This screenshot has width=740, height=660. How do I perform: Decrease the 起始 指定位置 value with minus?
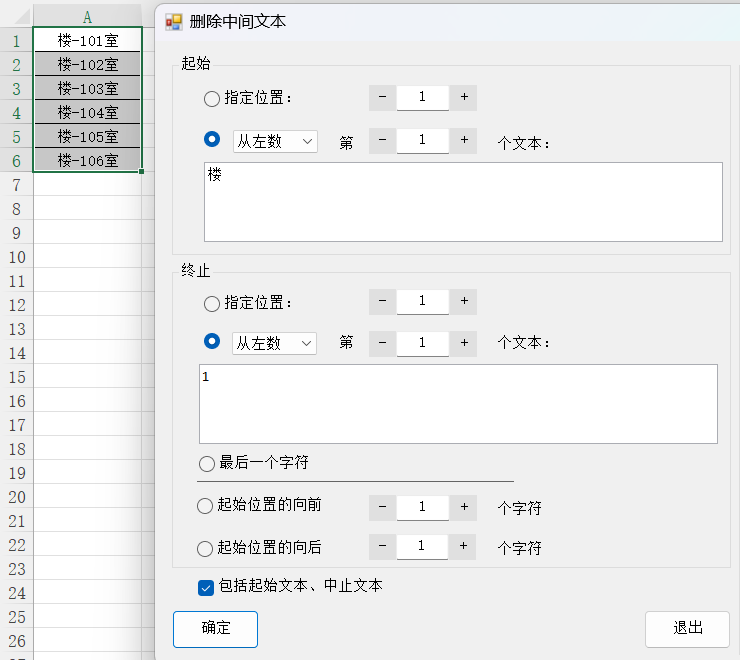pos(382,97)
